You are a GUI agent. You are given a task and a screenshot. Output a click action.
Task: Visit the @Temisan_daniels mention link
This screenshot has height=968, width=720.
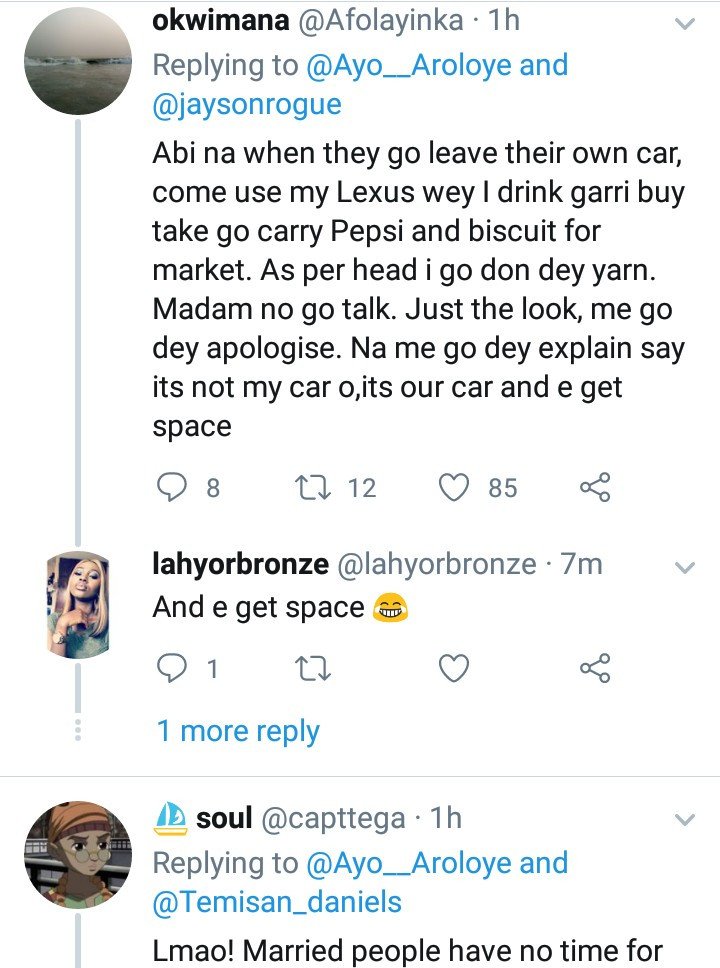pyautogui.click(x=277, y=902)
